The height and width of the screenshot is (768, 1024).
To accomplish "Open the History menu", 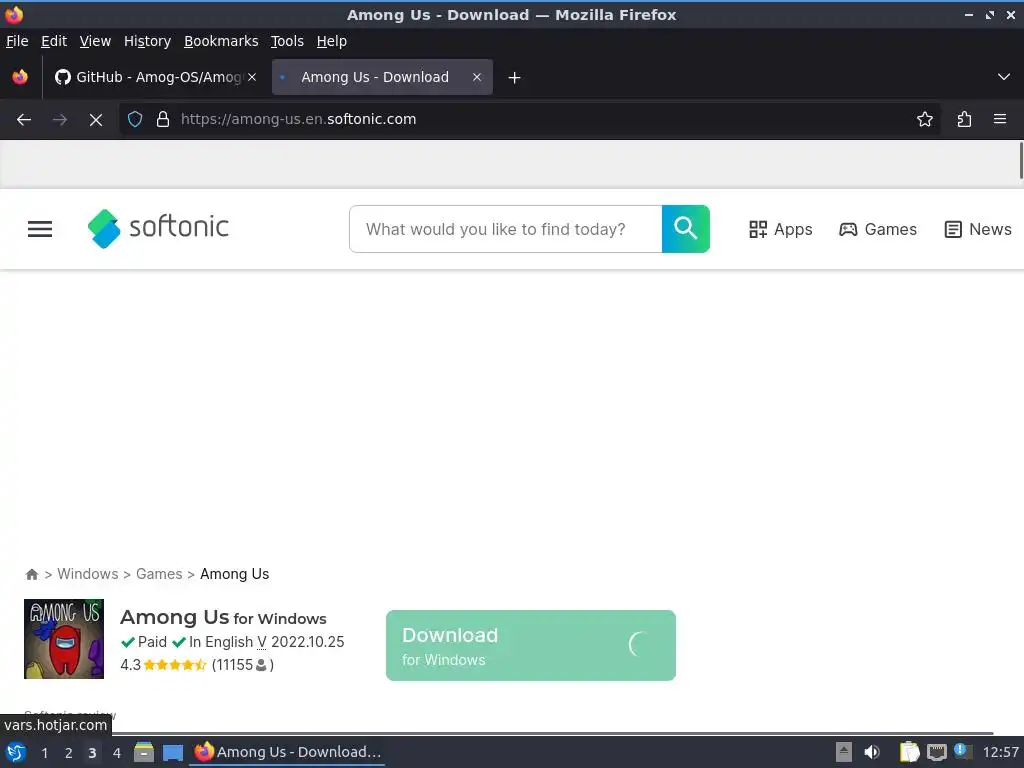I will [147, 41].
